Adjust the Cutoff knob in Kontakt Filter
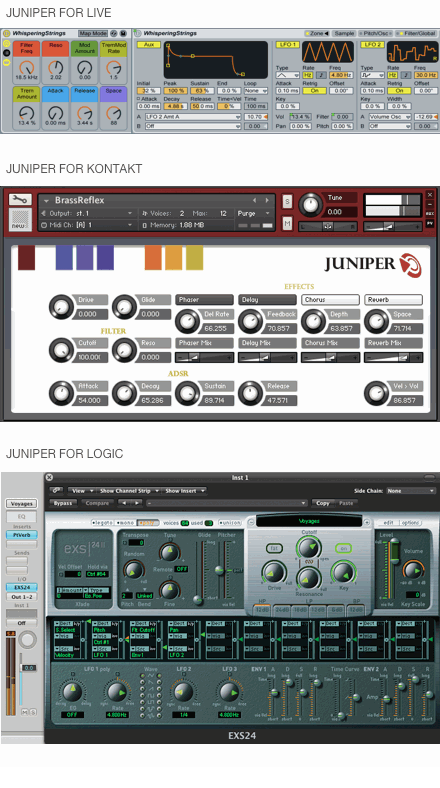 [x=61, y=350]
